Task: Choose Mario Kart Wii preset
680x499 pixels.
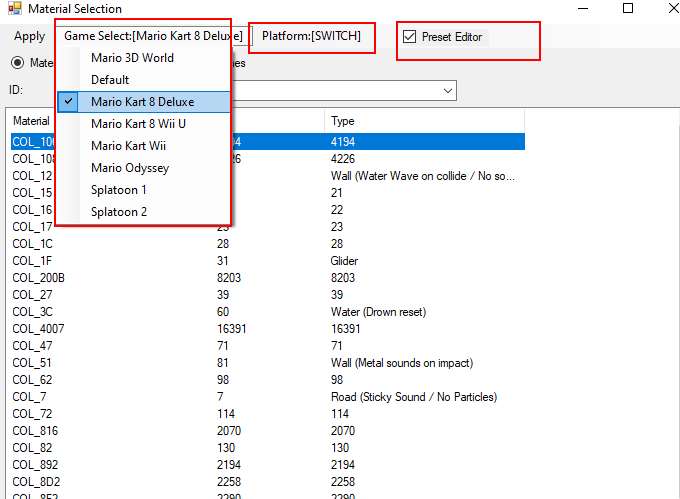Action: [144, 146]
